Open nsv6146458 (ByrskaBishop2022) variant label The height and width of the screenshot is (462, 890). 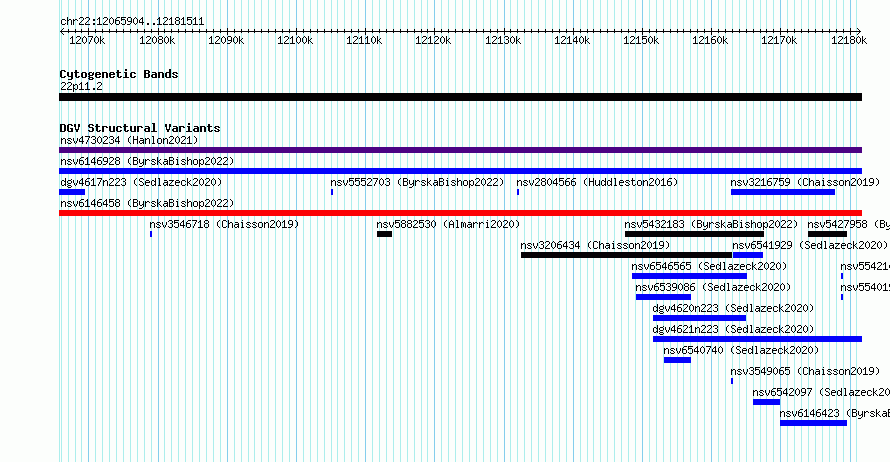click(147, 203)
